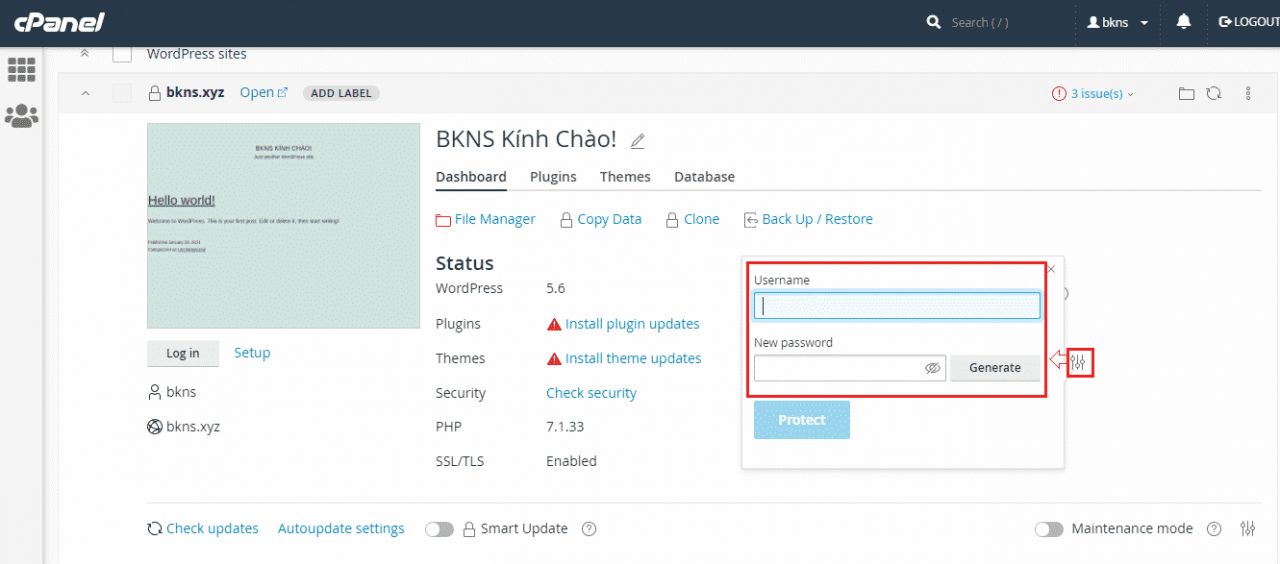Click the Generate password button
The image size is (1280, 564).
[x=995, y=368]
